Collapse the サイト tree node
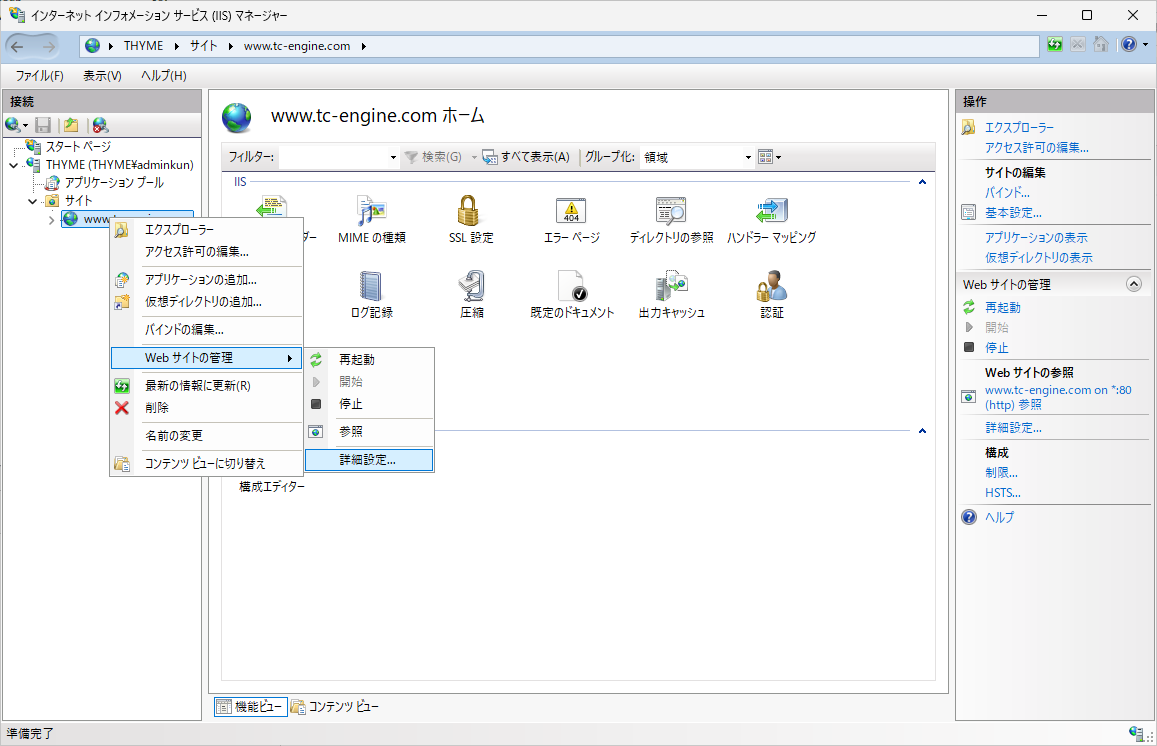 (32, 201)
